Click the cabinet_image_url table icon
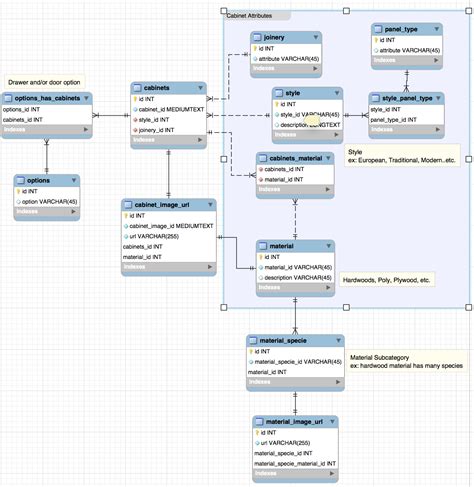The height and width of the screenshot is (487, 474). click(x=128, y=205)
